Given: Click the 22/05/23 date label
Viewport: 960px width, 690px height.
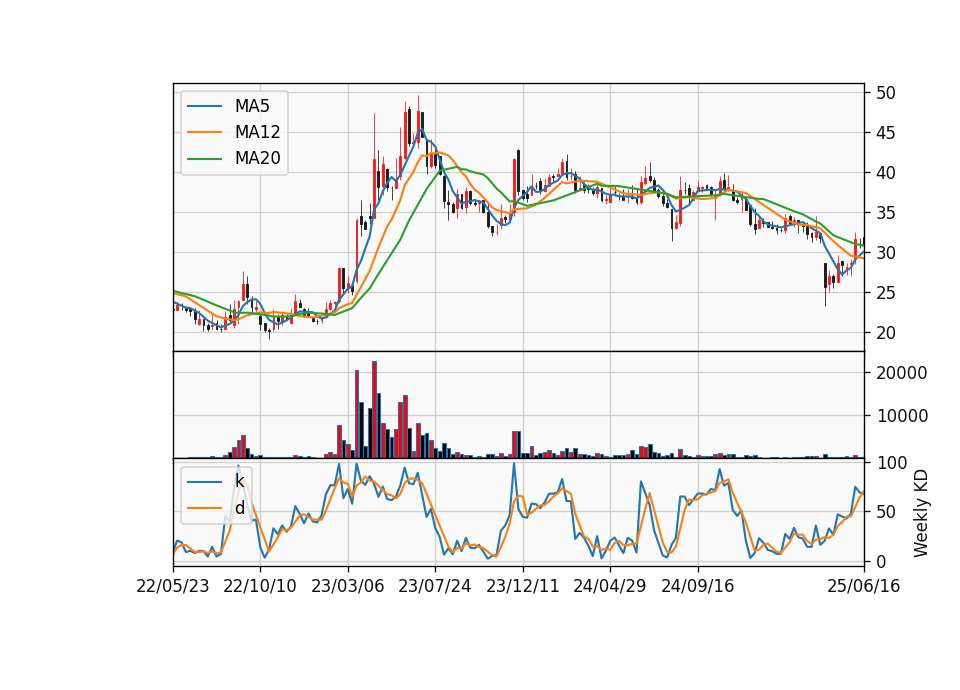Looking at the screenshot, I should click(173, 586).
